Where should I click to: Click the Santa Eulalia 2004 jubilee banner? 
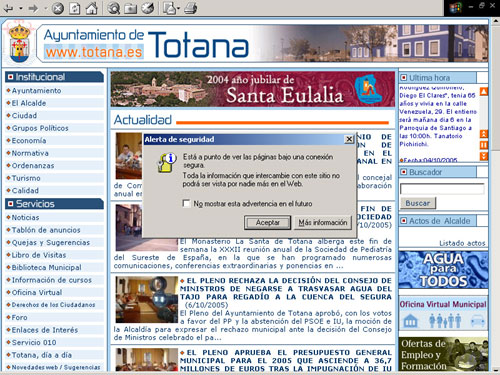[x=253, y=89]
